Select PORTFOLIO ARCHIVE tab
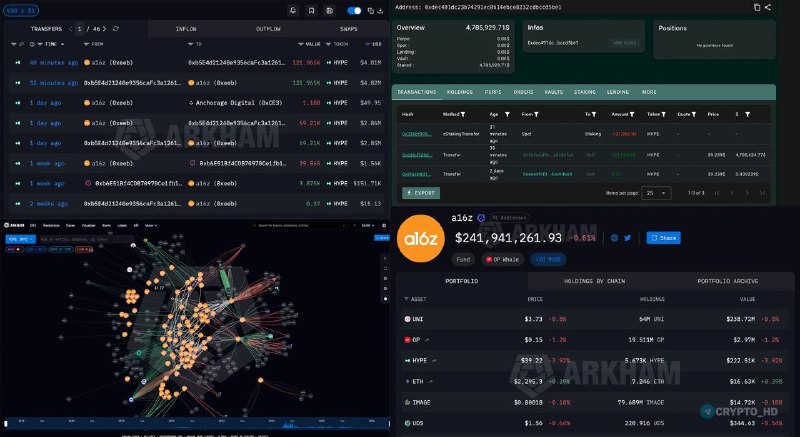Viewport: 800px width, 437px height. tap(728, 281)
